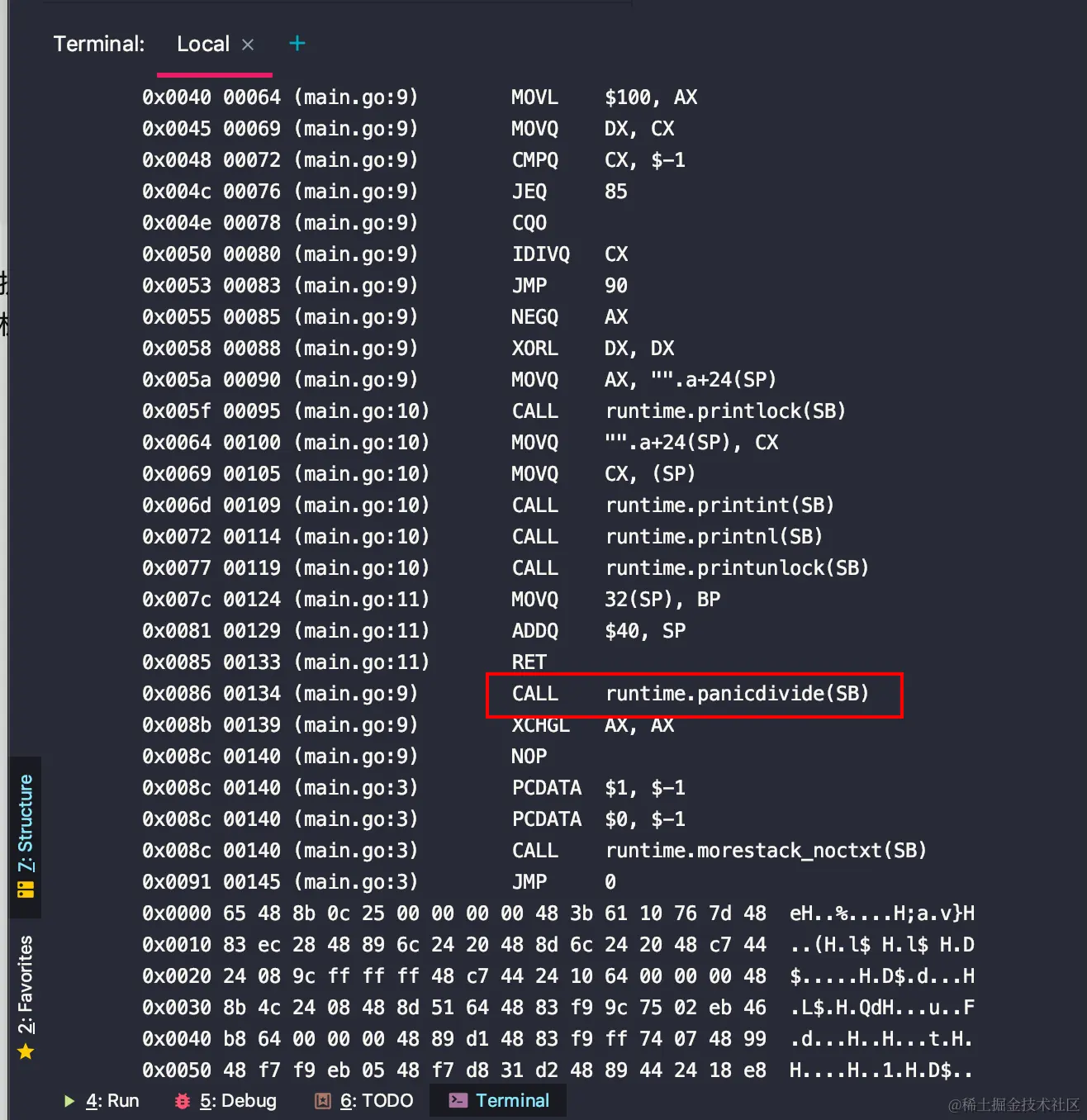
Task: Add a new terminal session tab
Action: point(297,44)
